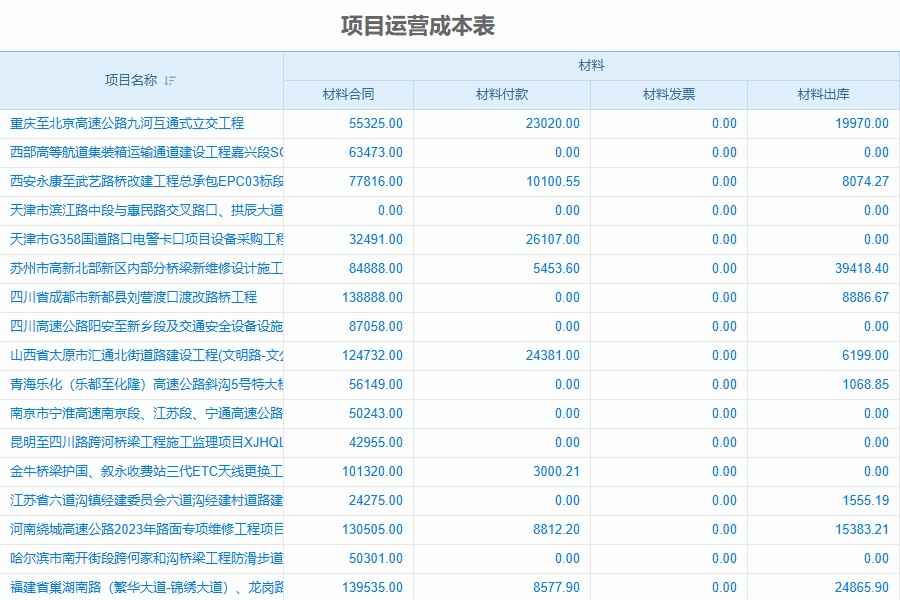Click the 金牛桥梁护国 ETC天线更换 project link

(x=140, y=468)
